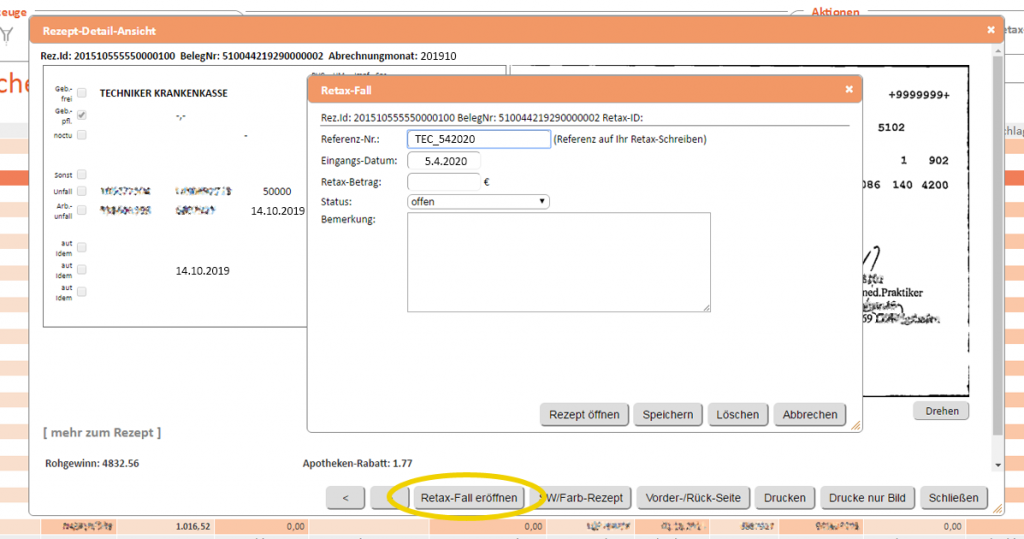1024x539 pixels.
Task: Close the Retax-Fall dialog with the X
Action: [x=849, y=90]
